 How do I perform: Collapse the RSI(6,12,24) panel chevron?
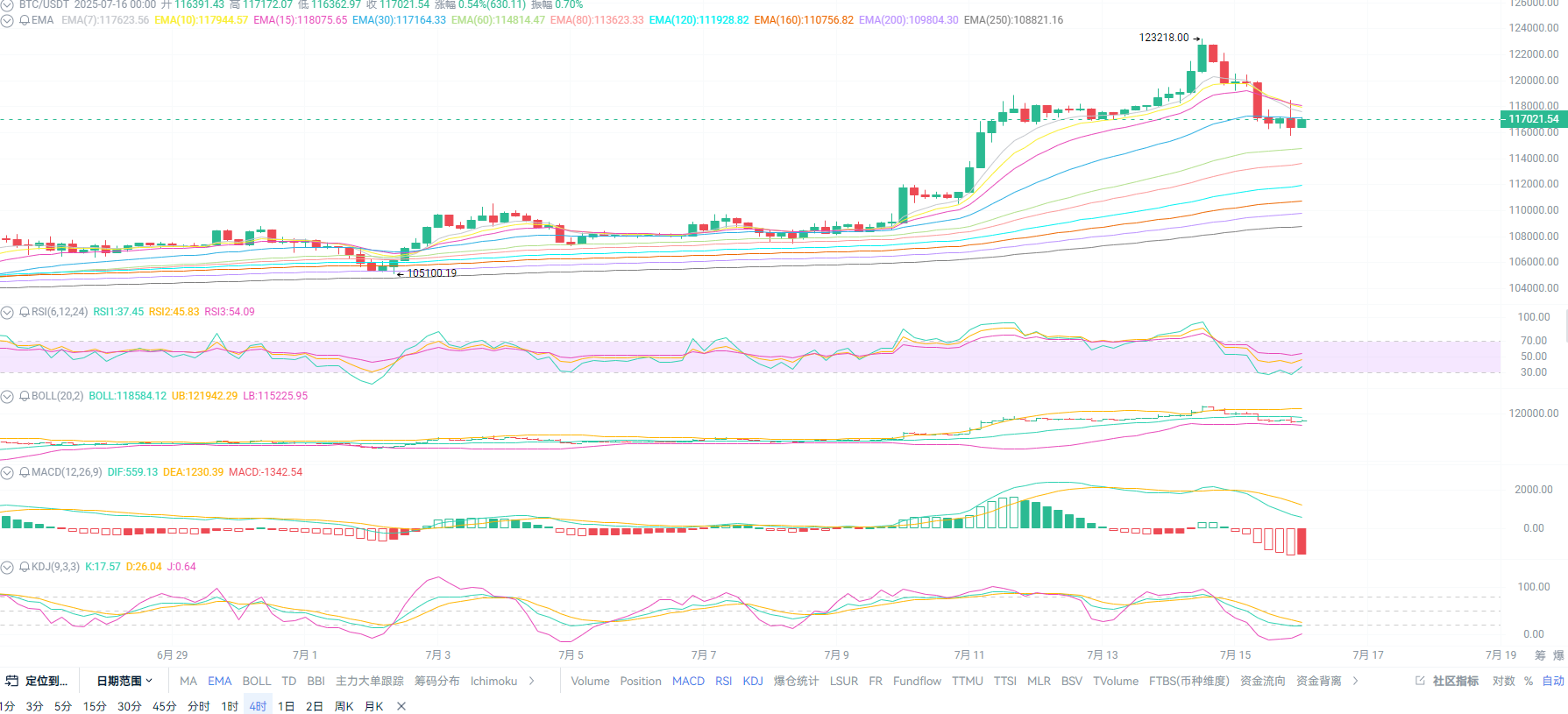pyautogui.click(x=7, y=312)
